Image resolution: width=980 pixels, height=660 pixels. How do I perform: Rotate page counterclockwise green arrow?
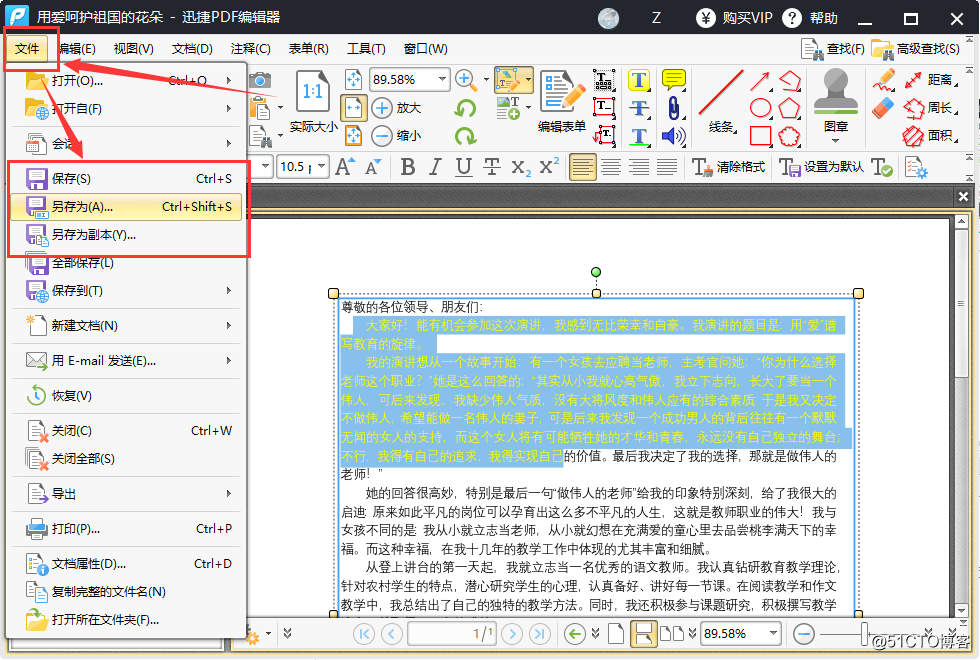[465, 108]
